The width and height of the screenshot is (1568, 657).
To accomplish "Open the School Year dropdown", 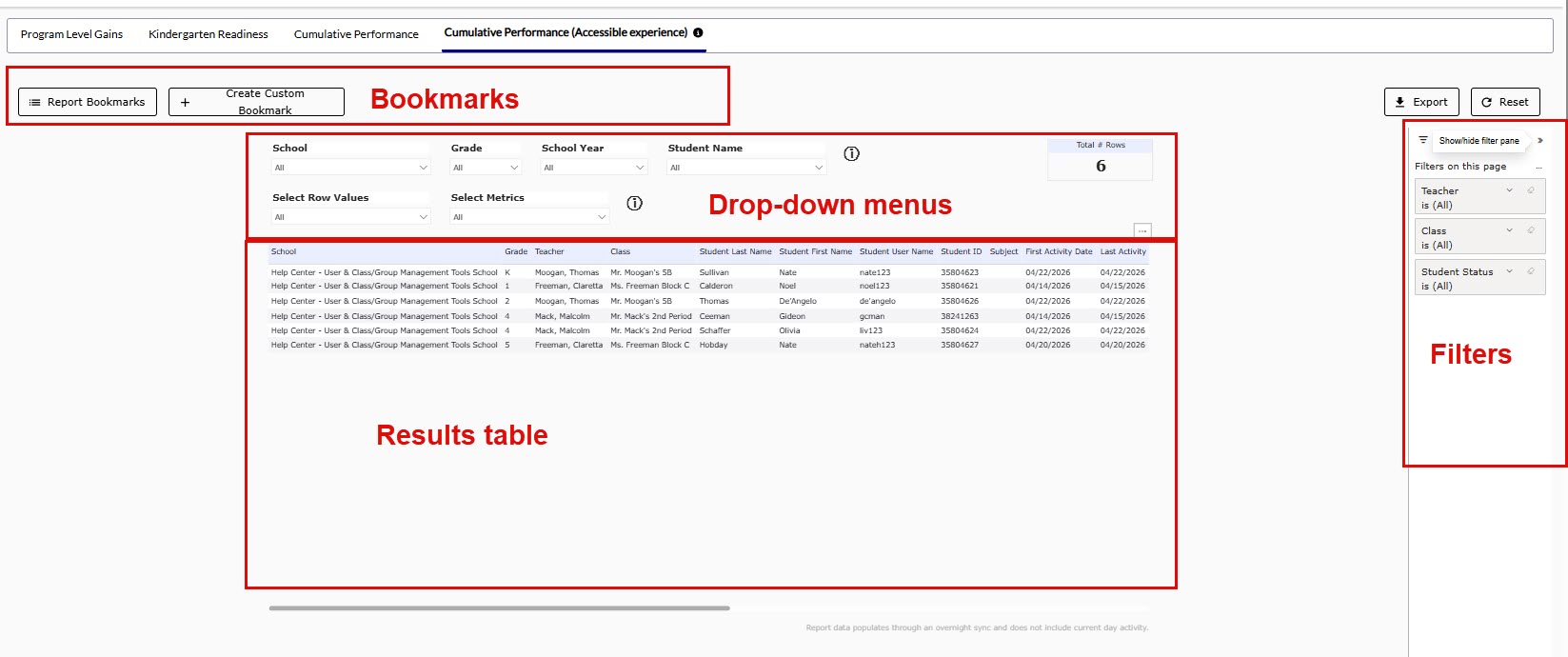I will coord(594,168).
